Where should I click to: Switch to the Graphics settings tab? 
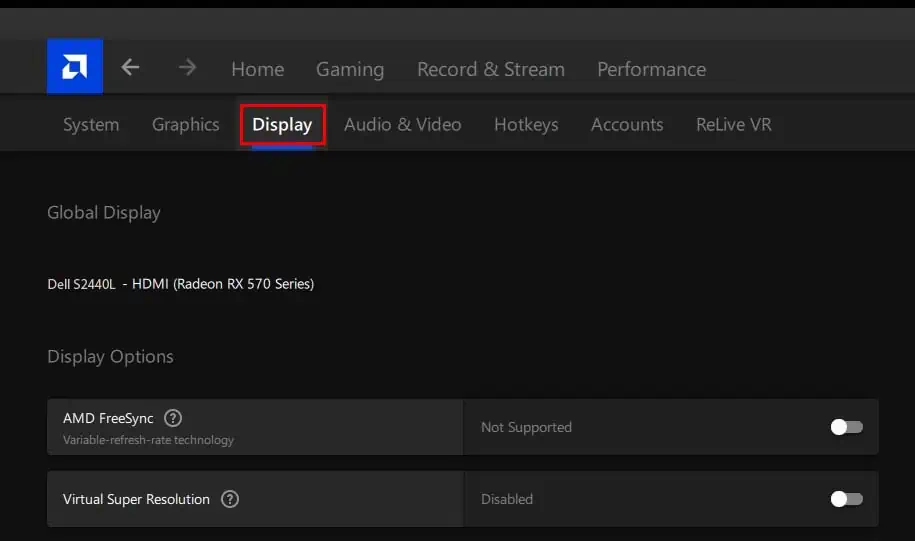(186, 125)
